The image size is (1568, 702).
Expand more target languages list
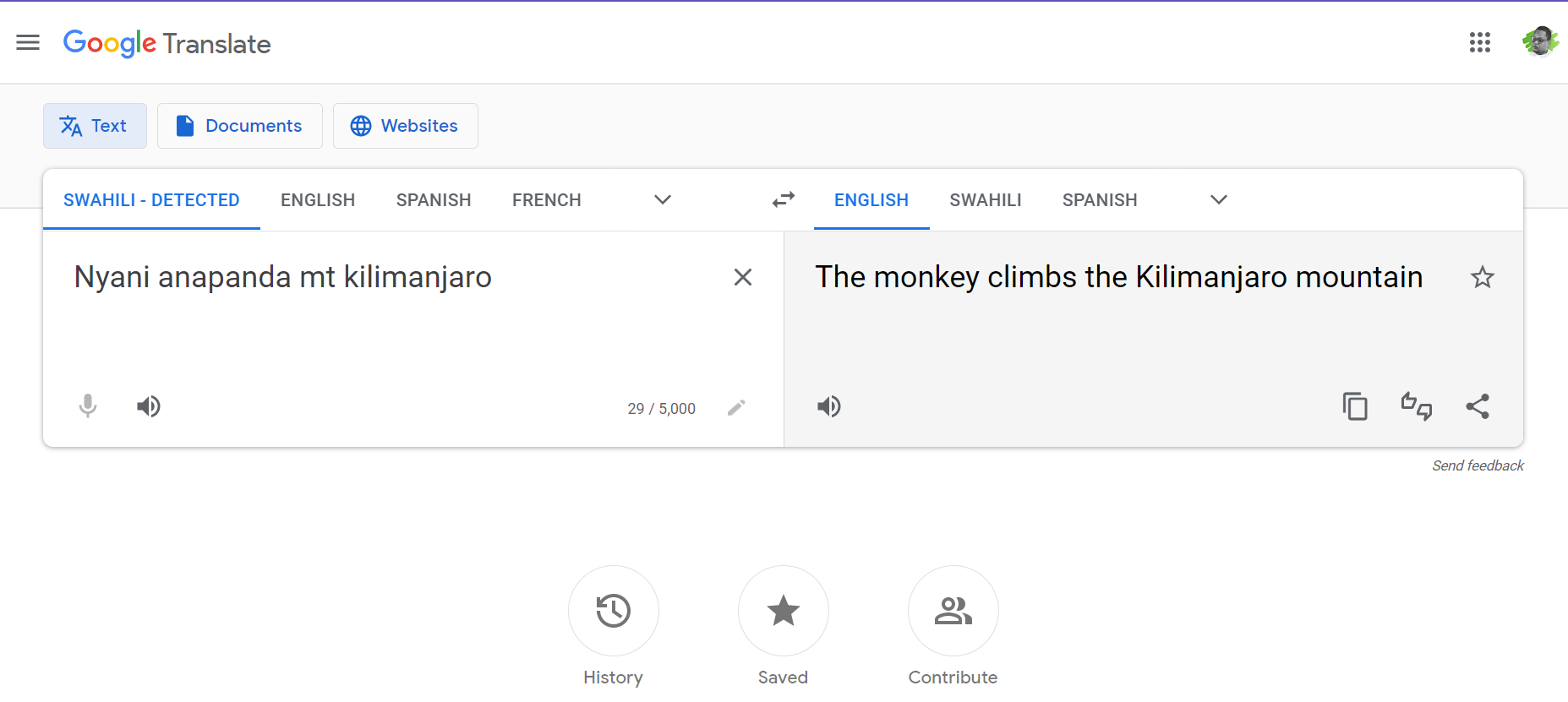click(1219, 200)
